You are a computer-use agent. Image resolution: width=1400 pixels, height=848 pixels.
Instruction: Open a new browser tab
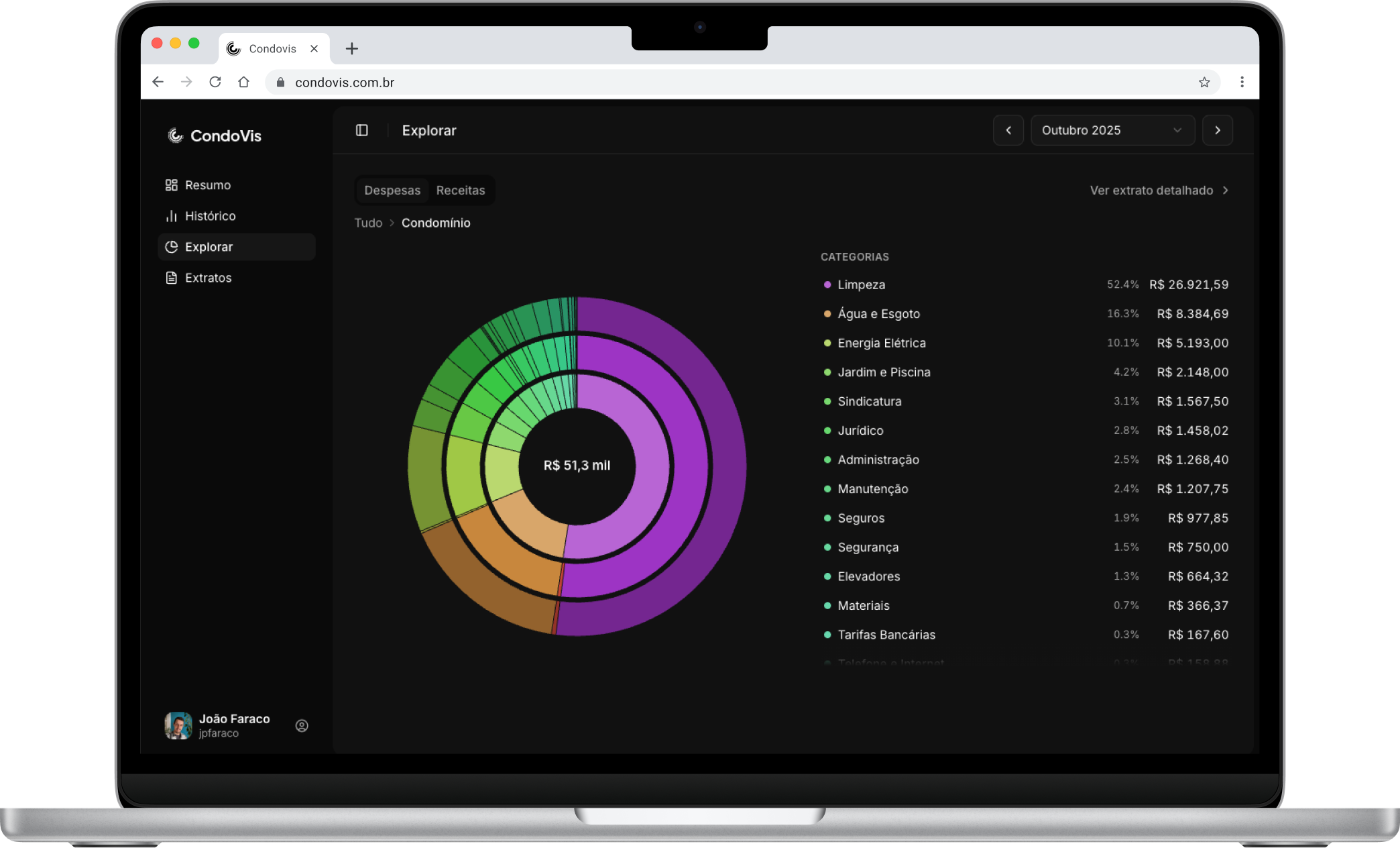(351, 48)
